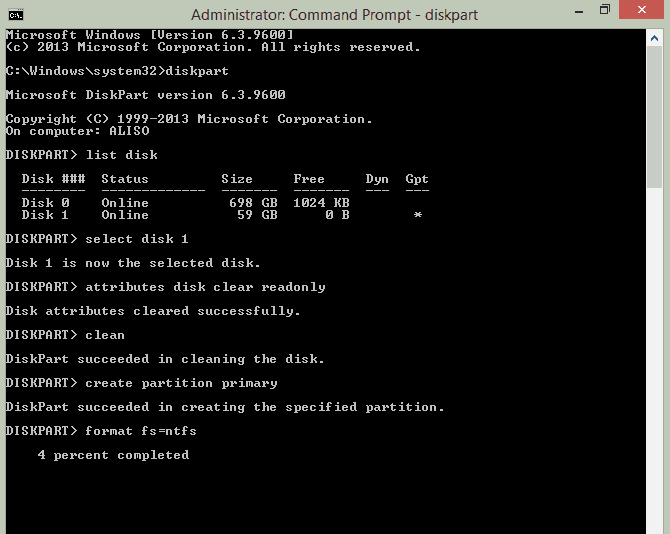The image size is (670, 534).
Task: Click the Gpt asterisk for Disk 1
Action: click(x=418, y=214)
